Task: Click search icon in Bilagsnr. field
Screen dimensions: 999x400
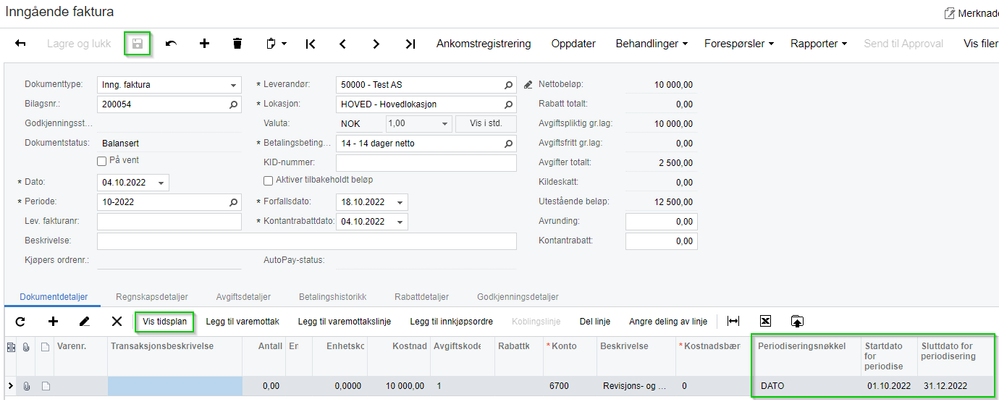Action: (234, 104)
